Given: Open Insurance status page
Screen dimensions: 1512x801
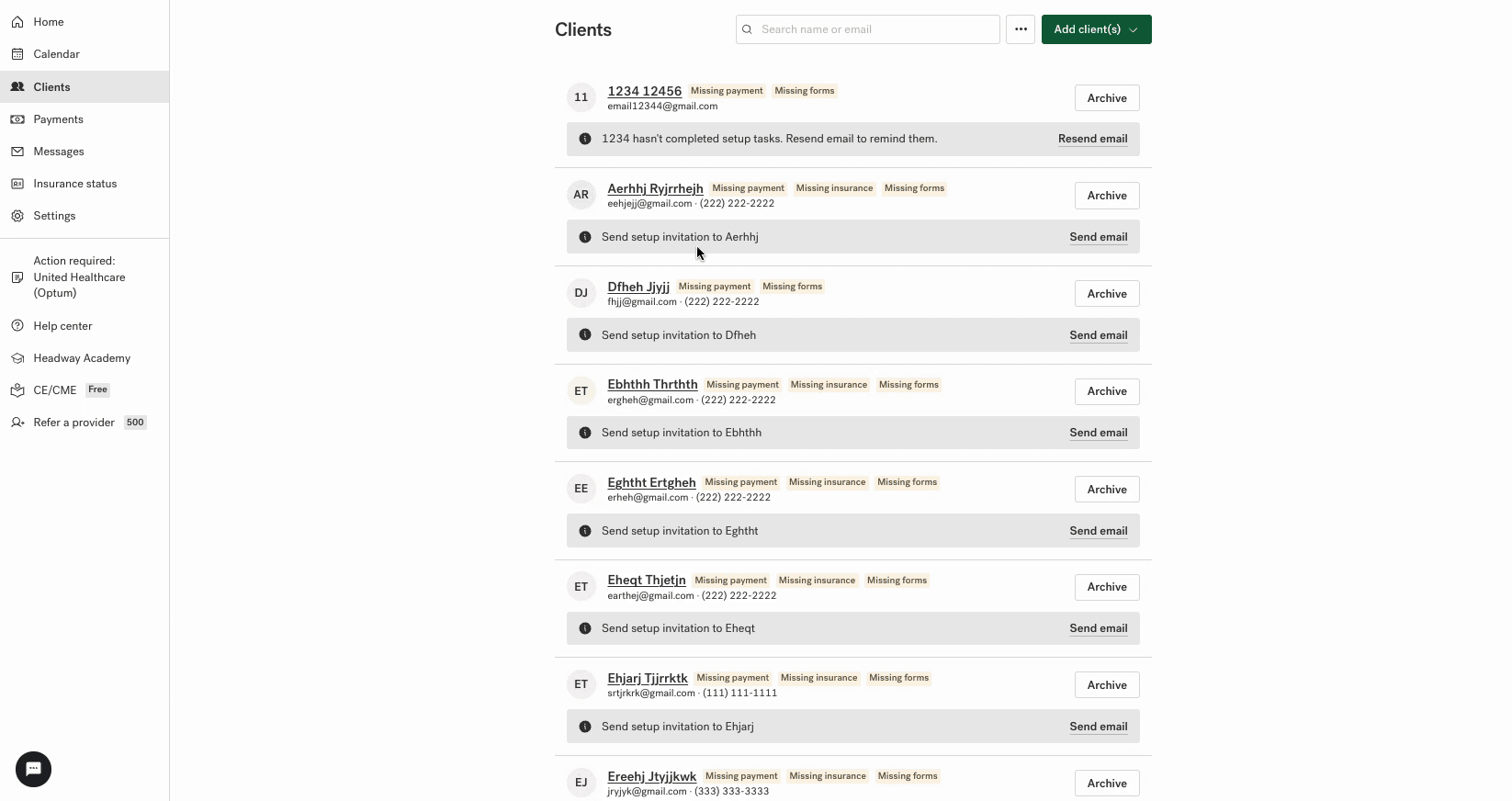Looking at the screenshot, I should click(75, 184).
